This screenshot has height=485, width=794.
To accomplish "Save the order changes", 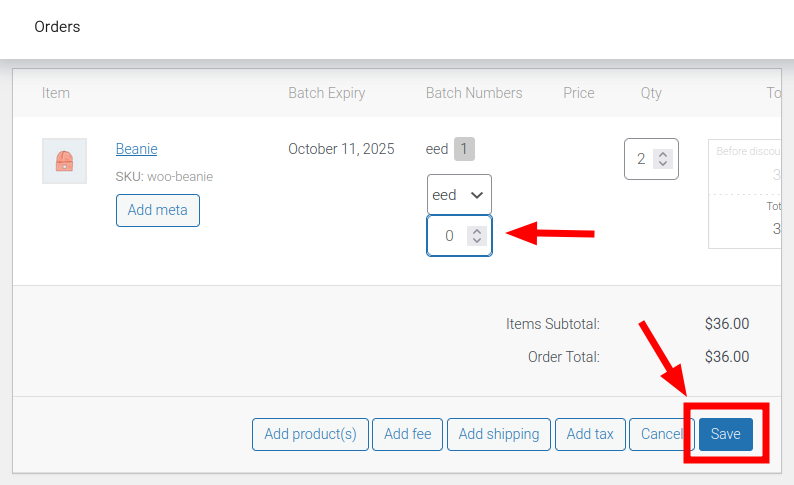I will tap(725, 434).
